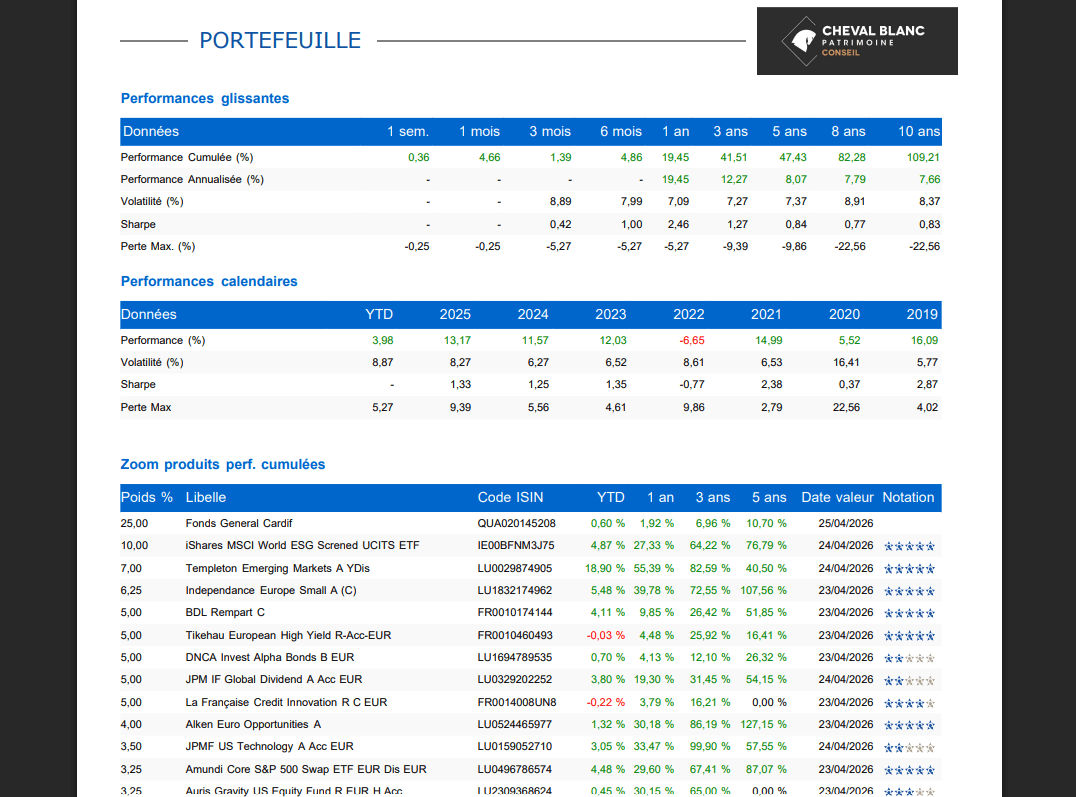Click the star rating of Amundi Core S&P 500

(909, 770)
